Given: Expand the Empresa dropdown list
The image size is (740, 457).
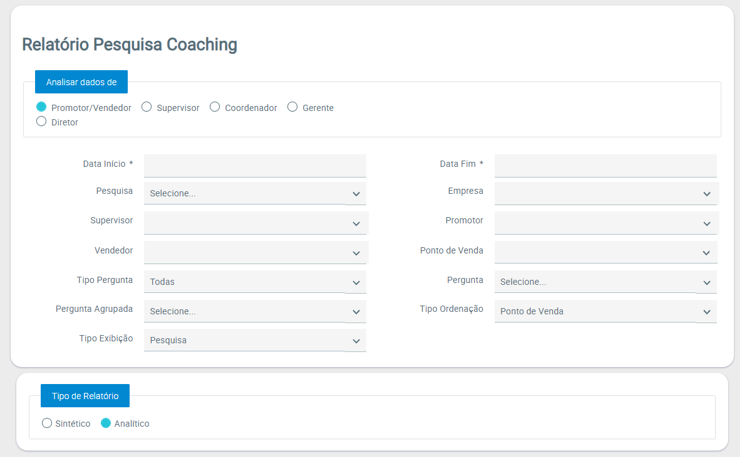Looking at the screenshot, I should coord(605,193).
